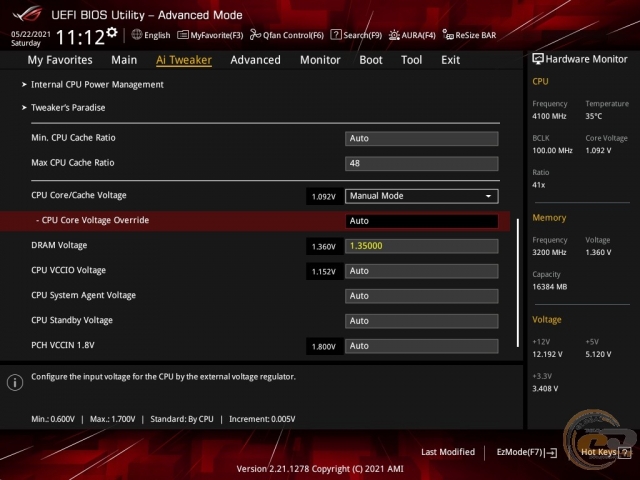Click CPU VCCIO Voltage Auto field

point(422,271)
